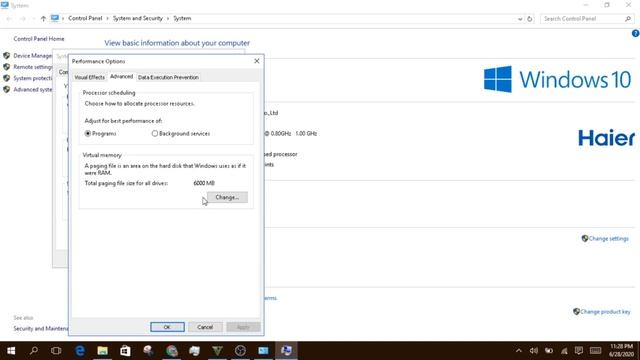Close Performance Options dialog with X

pos(257,61)
